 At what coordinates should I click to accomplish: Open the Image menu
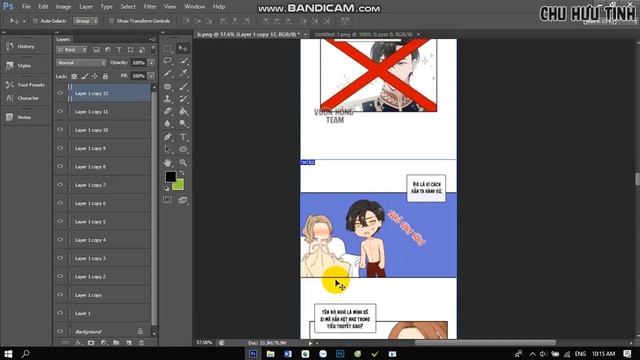click(63, 7)
